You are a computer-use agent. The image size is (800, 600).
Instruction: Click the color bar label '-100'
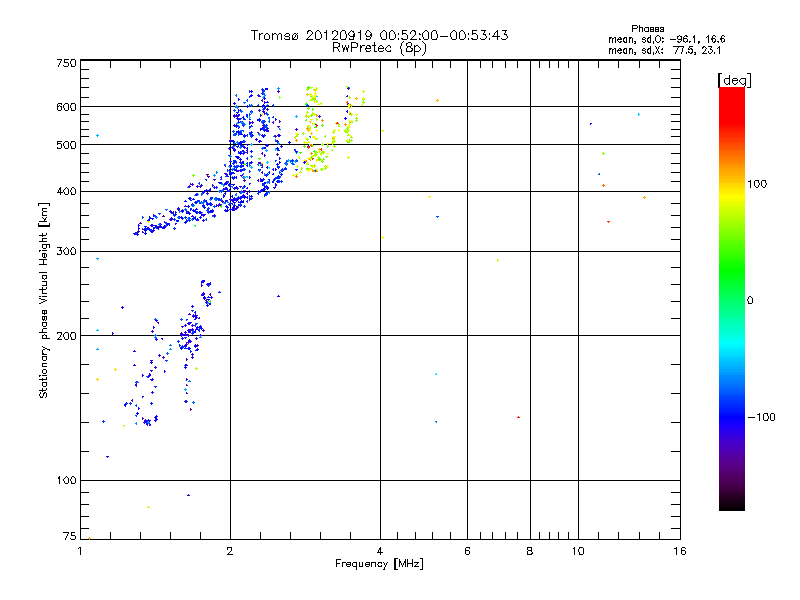[x=761, y=417]
